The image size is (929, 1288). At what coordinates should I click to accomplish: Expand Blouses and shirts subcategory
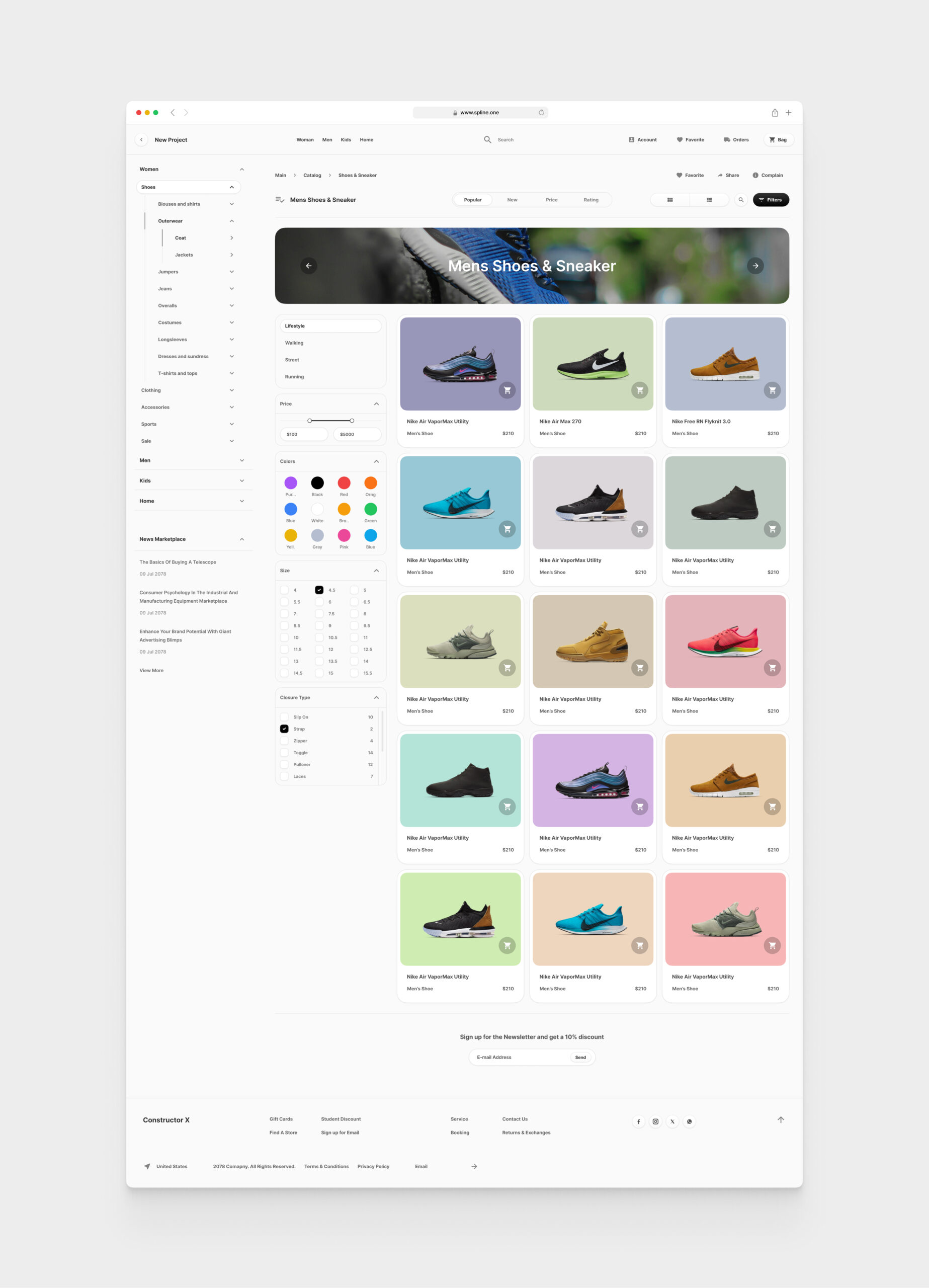pyautogui.click(x=232, y=204)
